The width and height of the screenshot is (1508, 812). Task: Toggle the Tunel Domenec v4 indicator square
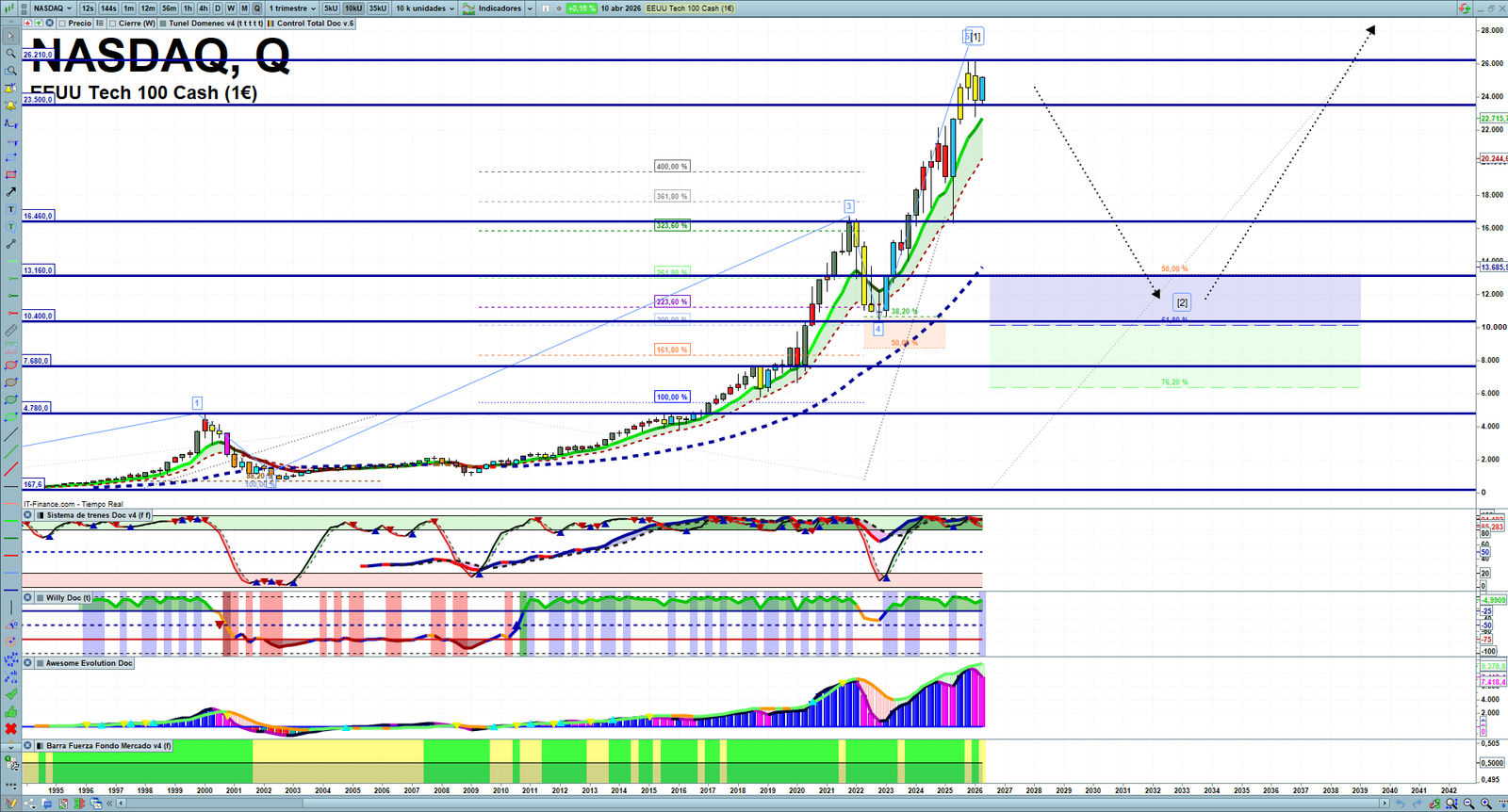[164, 24]
